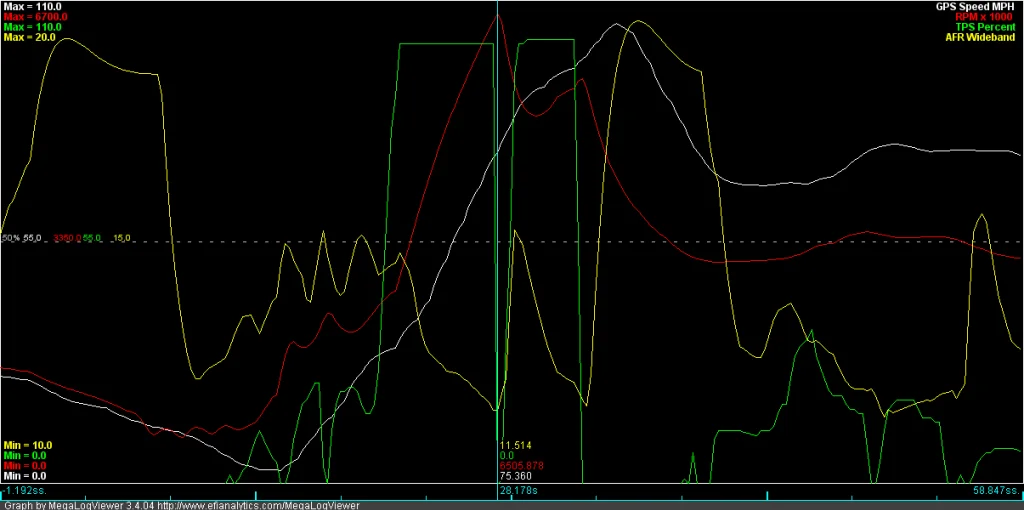Click the MegaLogViewer efianalytics.com URL text
This screenshot has width=1024, height=510.
(258, 505)
